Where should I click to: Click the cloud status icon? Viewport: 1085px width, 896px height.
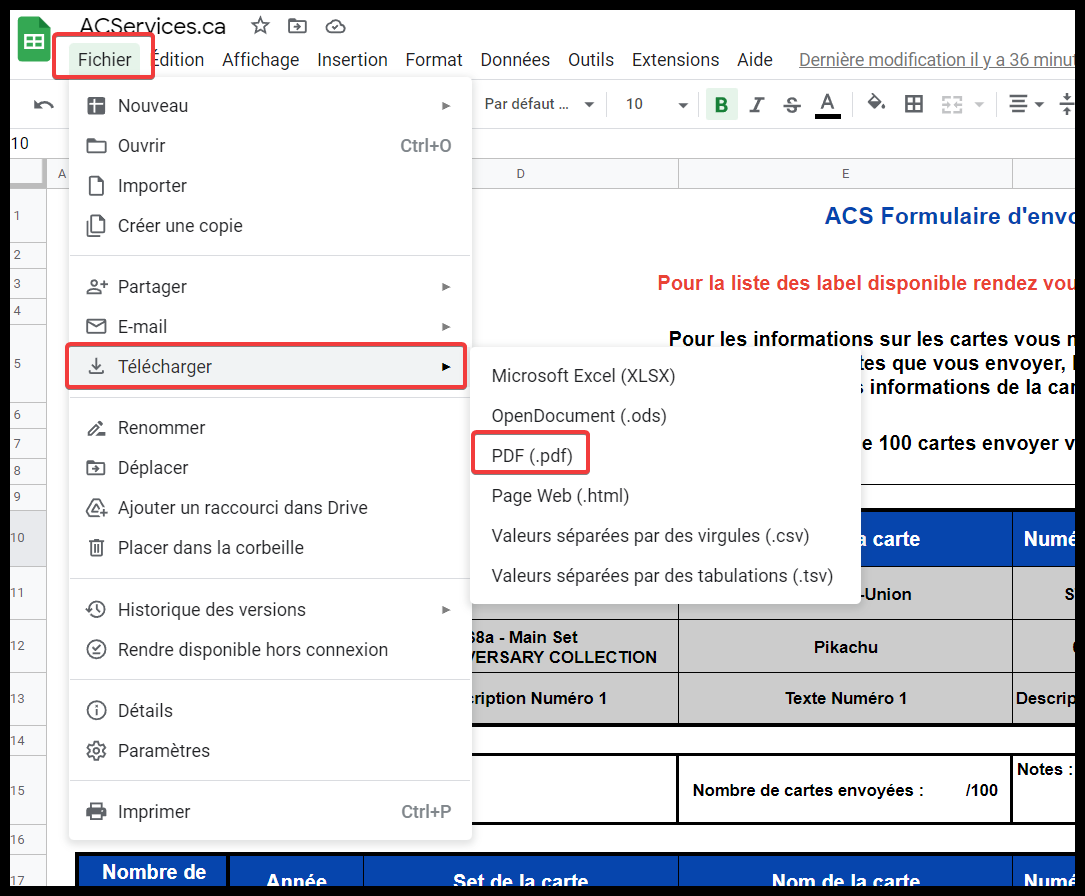point(335,26)
